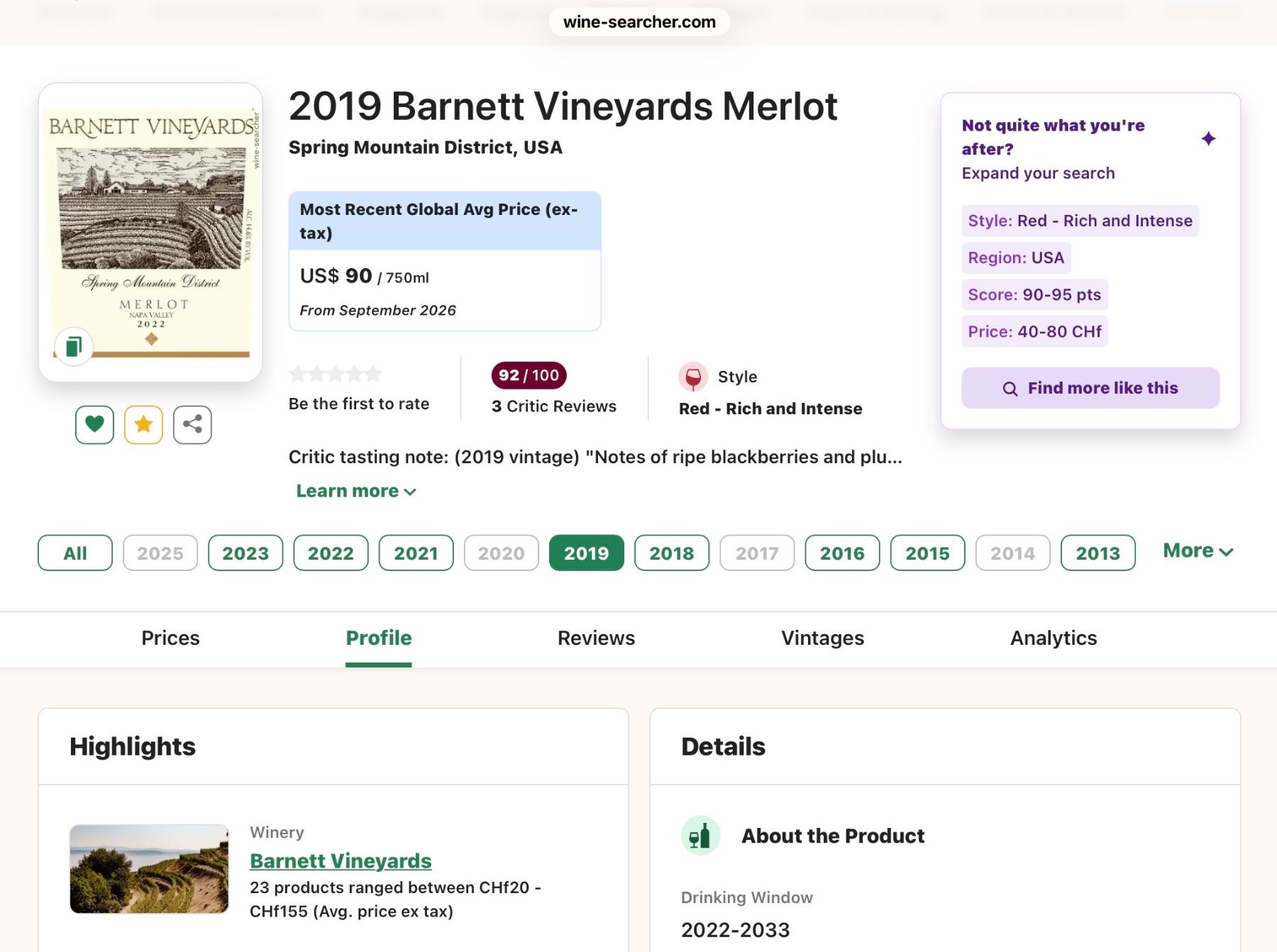Select the highlighted 2019 vintage chip
Image resolution: width=1277 pixels, height=952 pixels.
point(587,553)
